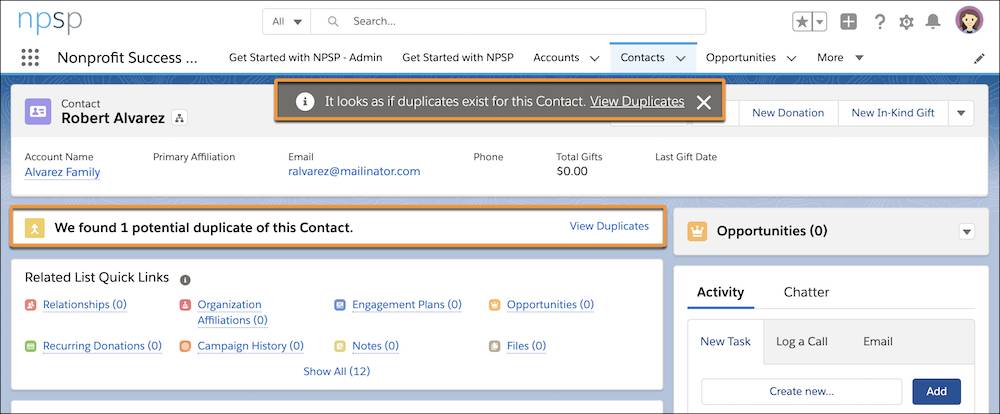
Task: Go to the Opportunities navigation tab
Action: (740, 57)
